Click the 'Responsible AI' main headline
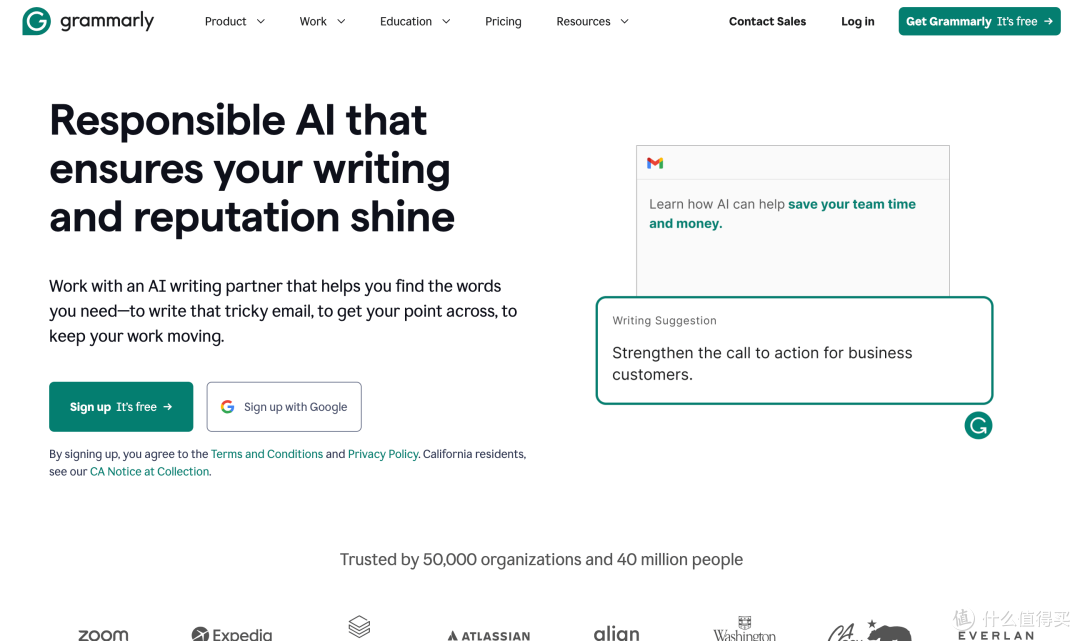The width and height of the screenshot is (1080, 641). [x=252, y=169]
